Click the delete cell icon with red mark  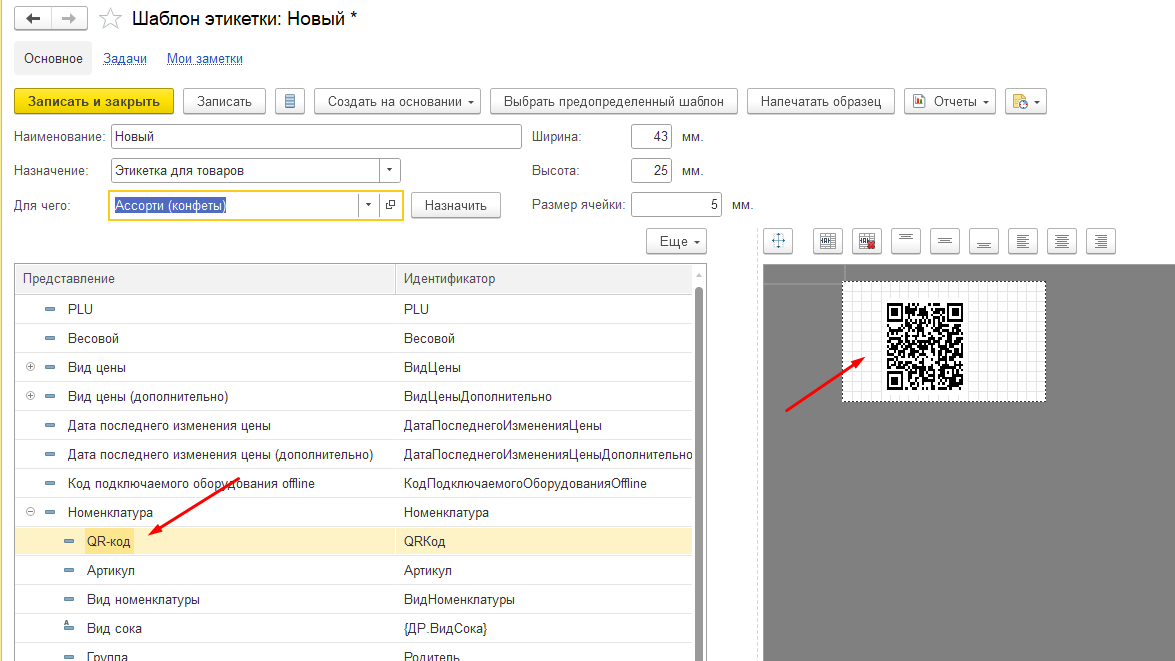[x=866, y=241]
